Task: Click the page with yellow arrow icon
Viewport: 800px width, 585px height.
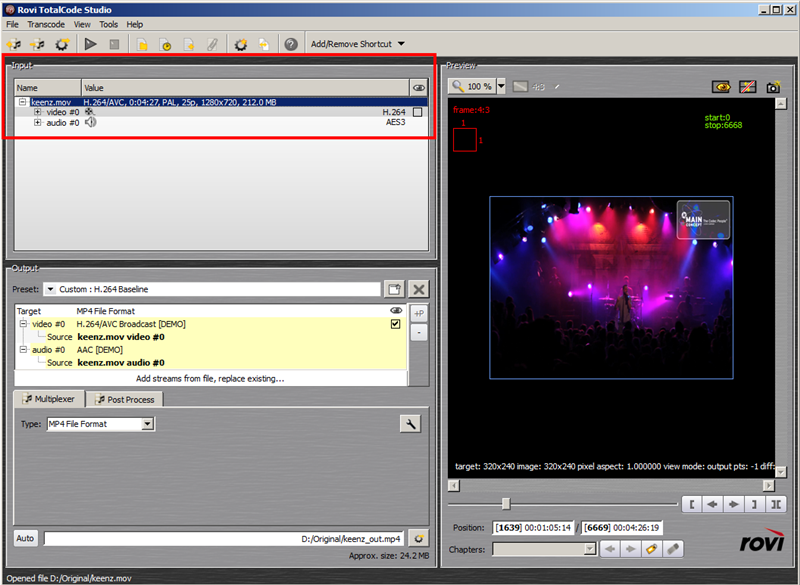Action: [189, 44]
